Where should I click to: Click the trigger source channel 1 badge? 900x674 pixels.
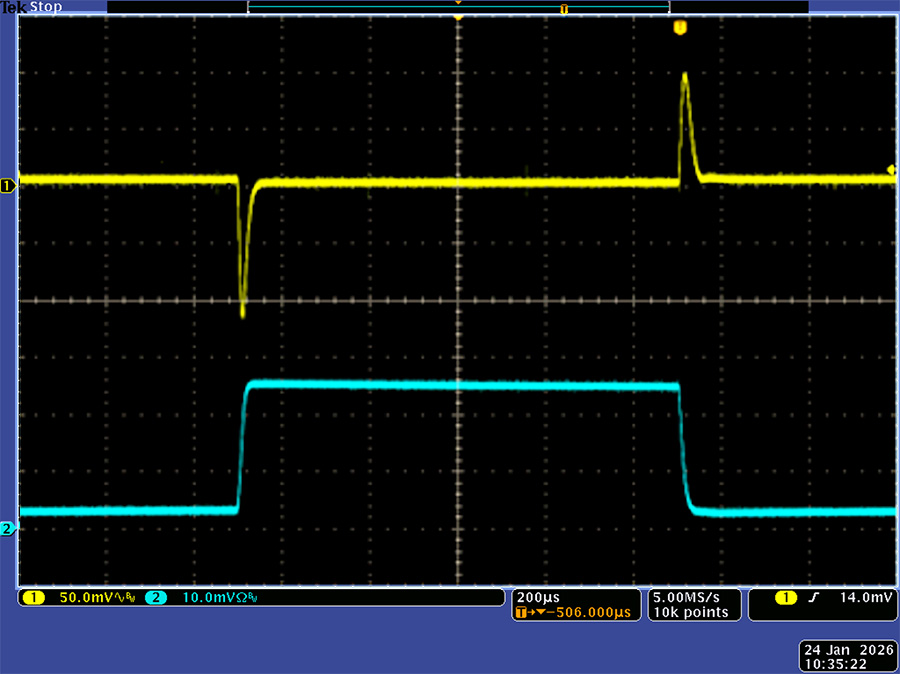[786, 598]
